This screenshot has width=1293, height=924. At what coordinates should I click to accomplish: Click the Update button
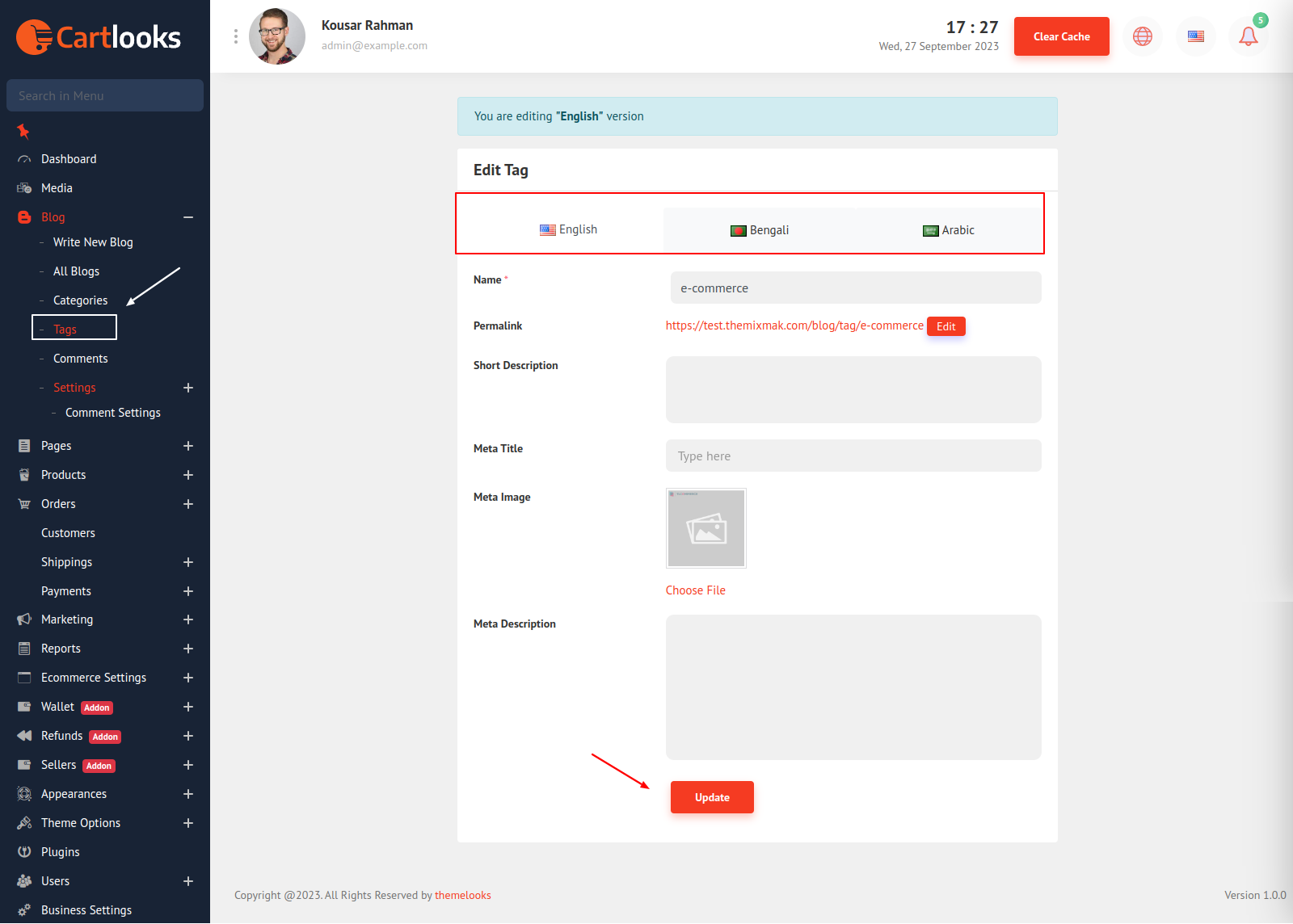click(712, 797)
